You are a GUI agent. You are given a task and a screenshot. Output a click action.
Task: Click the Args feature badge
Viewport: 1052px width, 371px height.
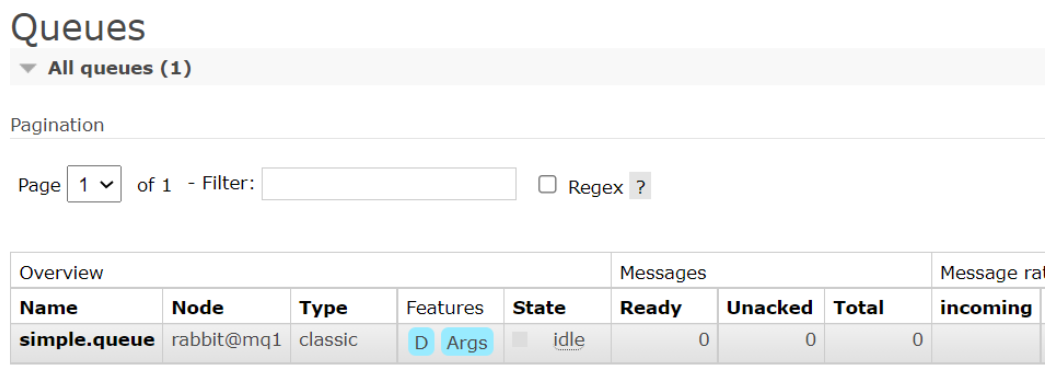point(467,342)
